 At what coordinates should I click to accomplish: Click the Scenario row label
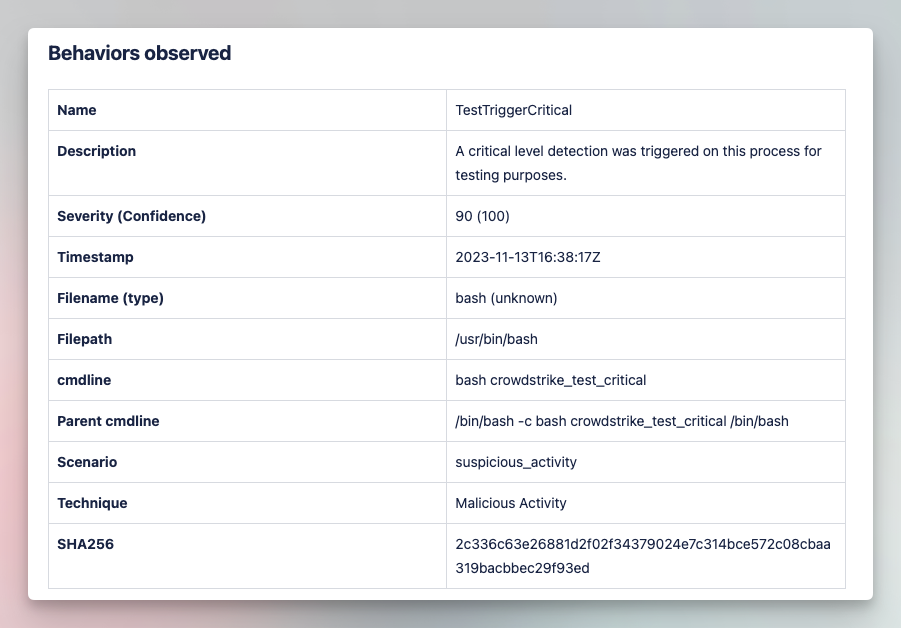[87, 462]
